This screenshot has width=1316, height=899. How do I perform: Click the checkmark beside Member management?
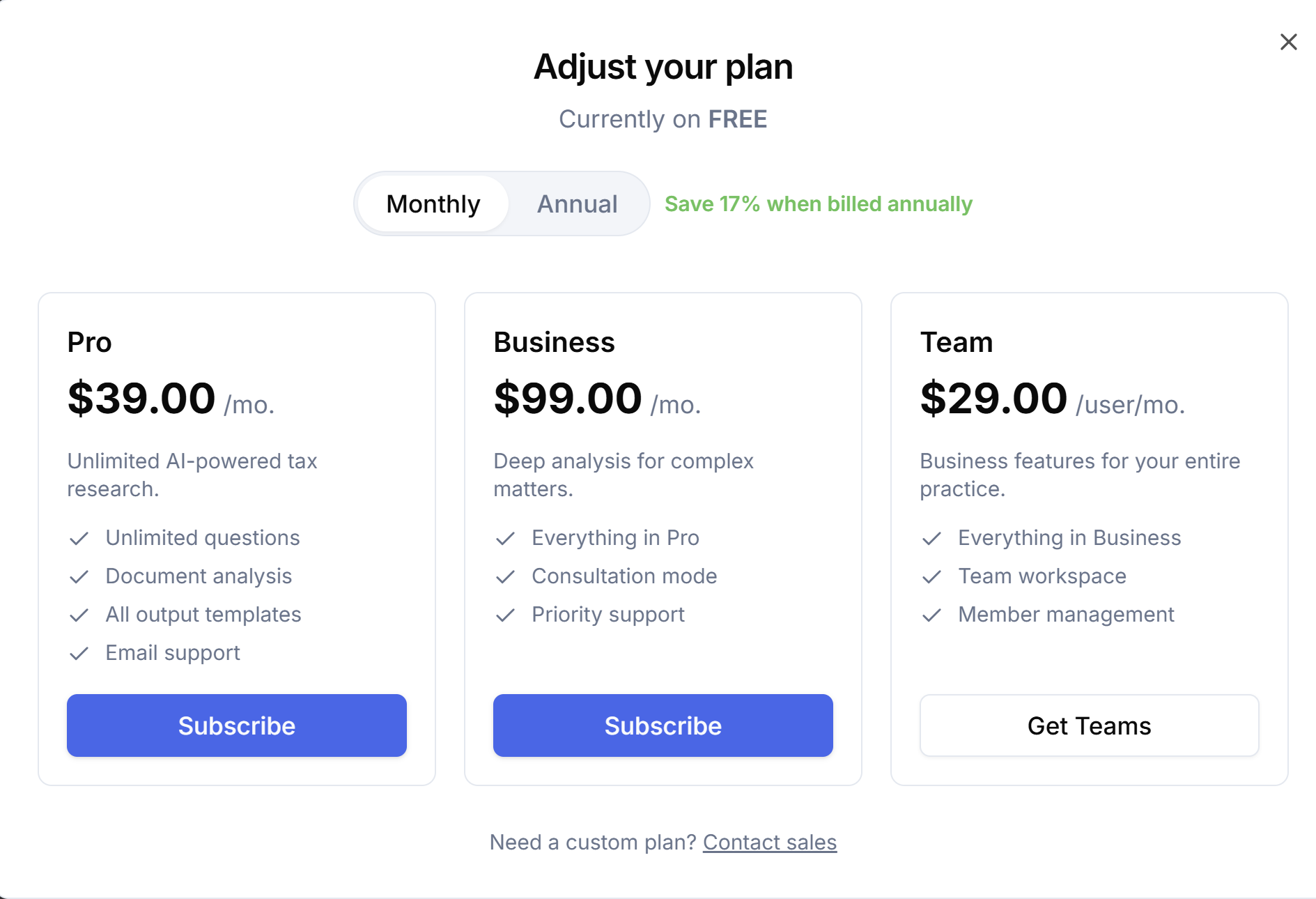pyautogui.click(x=932, y=615)
